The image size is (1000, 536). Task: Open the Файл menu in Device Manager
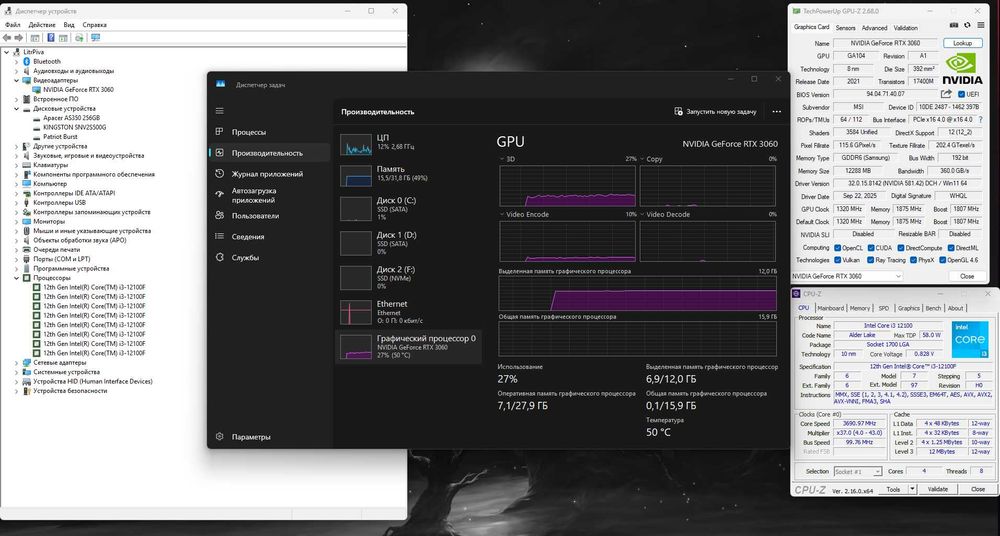13,25
